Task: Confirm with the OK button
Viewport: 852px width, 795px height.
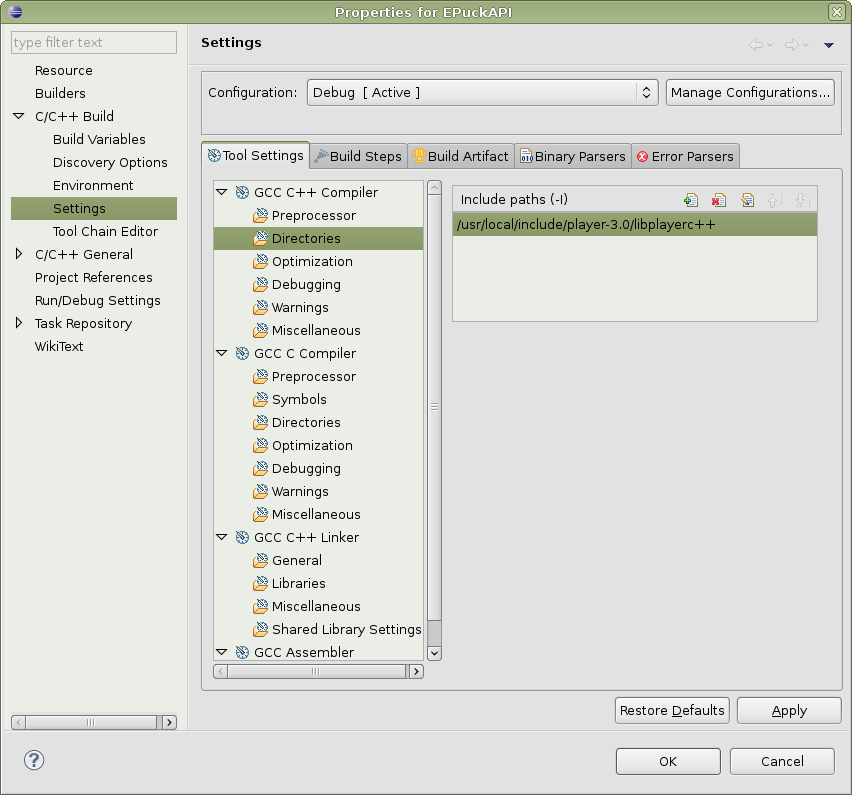Action: 668,761
